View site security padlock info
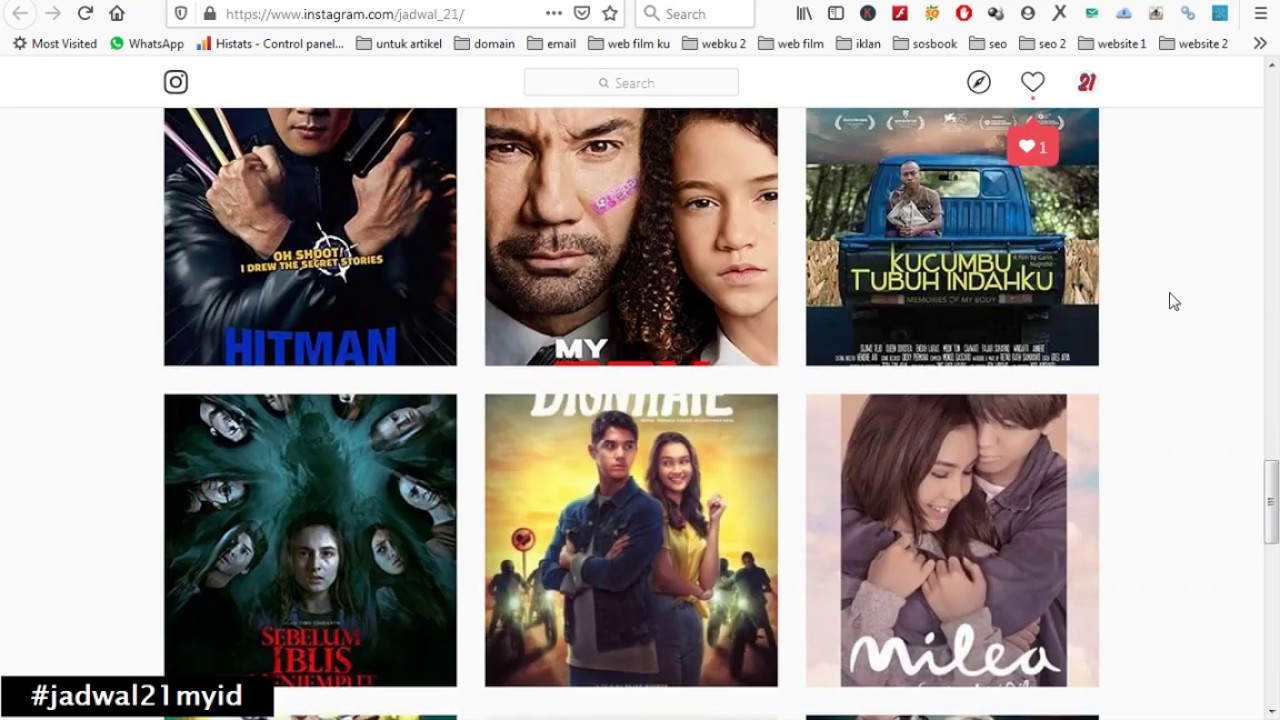Image resolution: width=1280 pixels, height=720 pixels. click(x=209, y=14)
